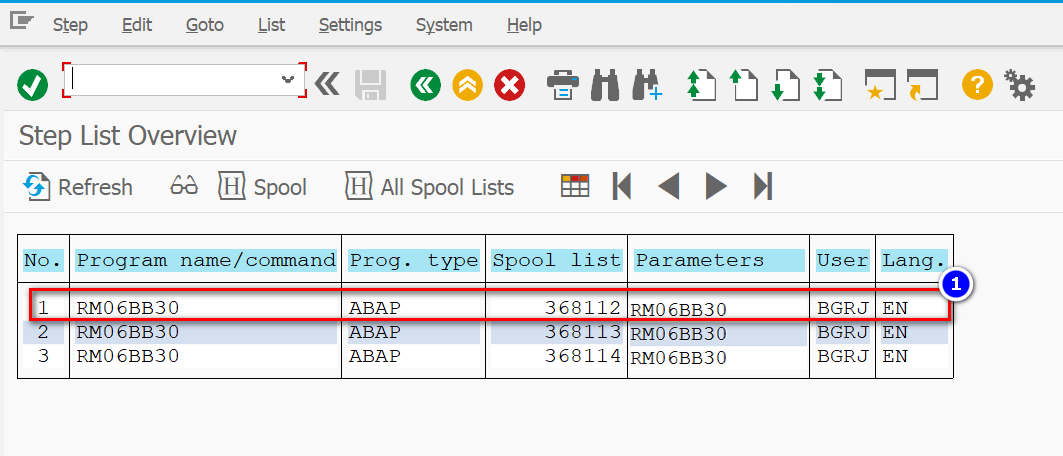Screen dimensions: 1063x456
Task: Jump to first column arrow icon
Action: (x=622, y=186)
